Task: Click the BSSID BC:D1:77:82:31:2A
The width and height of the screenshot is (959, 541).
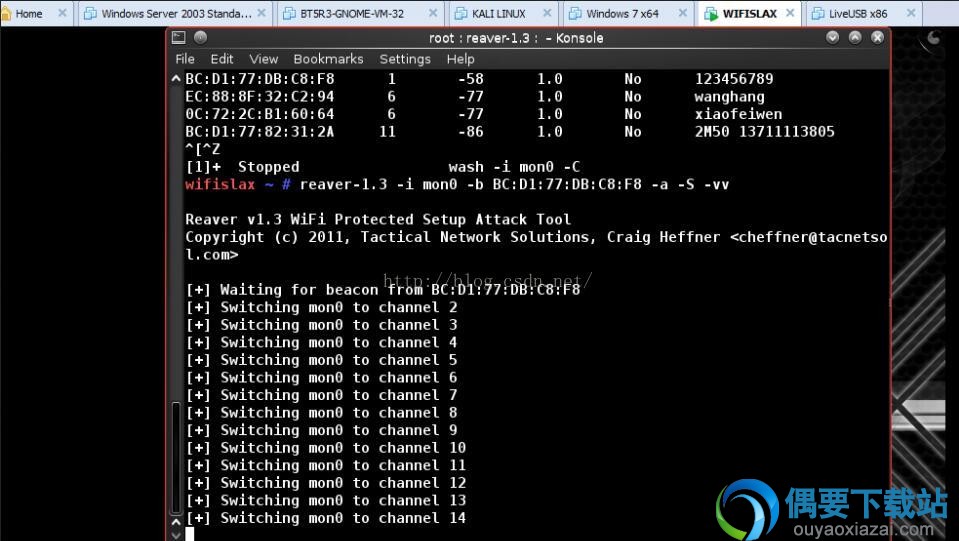Action: tap(260, 131)
